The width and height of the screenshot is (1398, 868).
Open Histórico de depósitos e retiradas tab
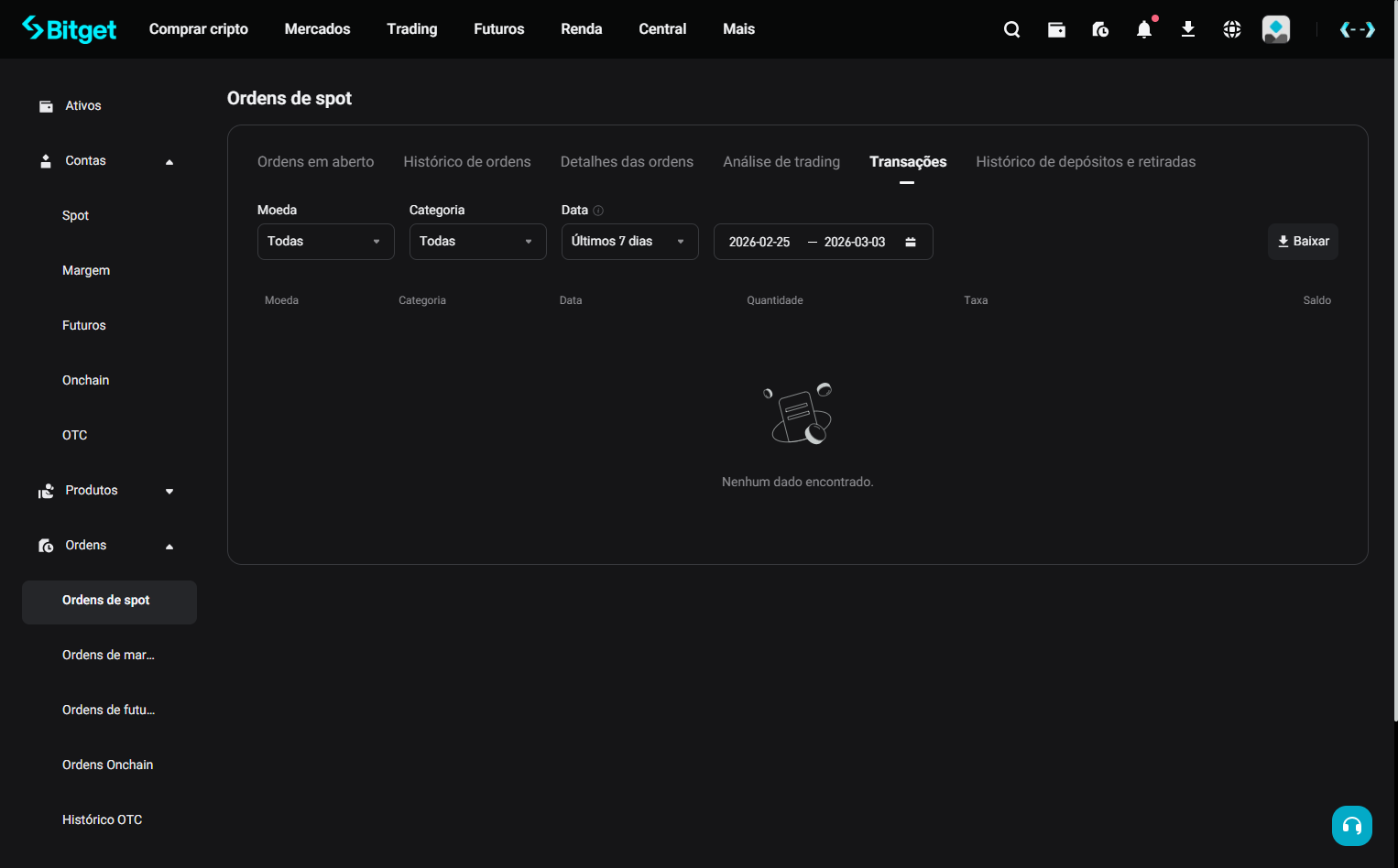[1086, 162]
